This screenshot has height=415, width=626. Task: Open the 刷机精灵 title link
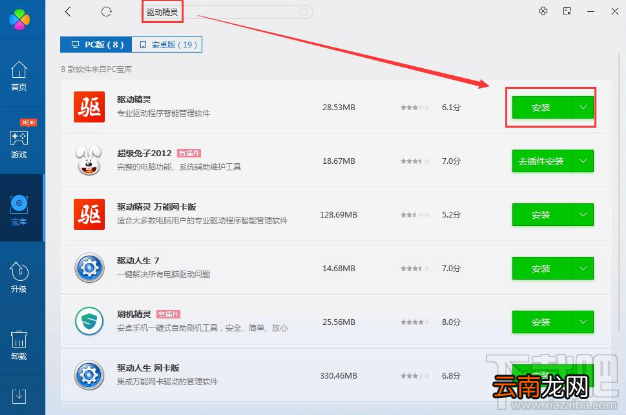134,314
